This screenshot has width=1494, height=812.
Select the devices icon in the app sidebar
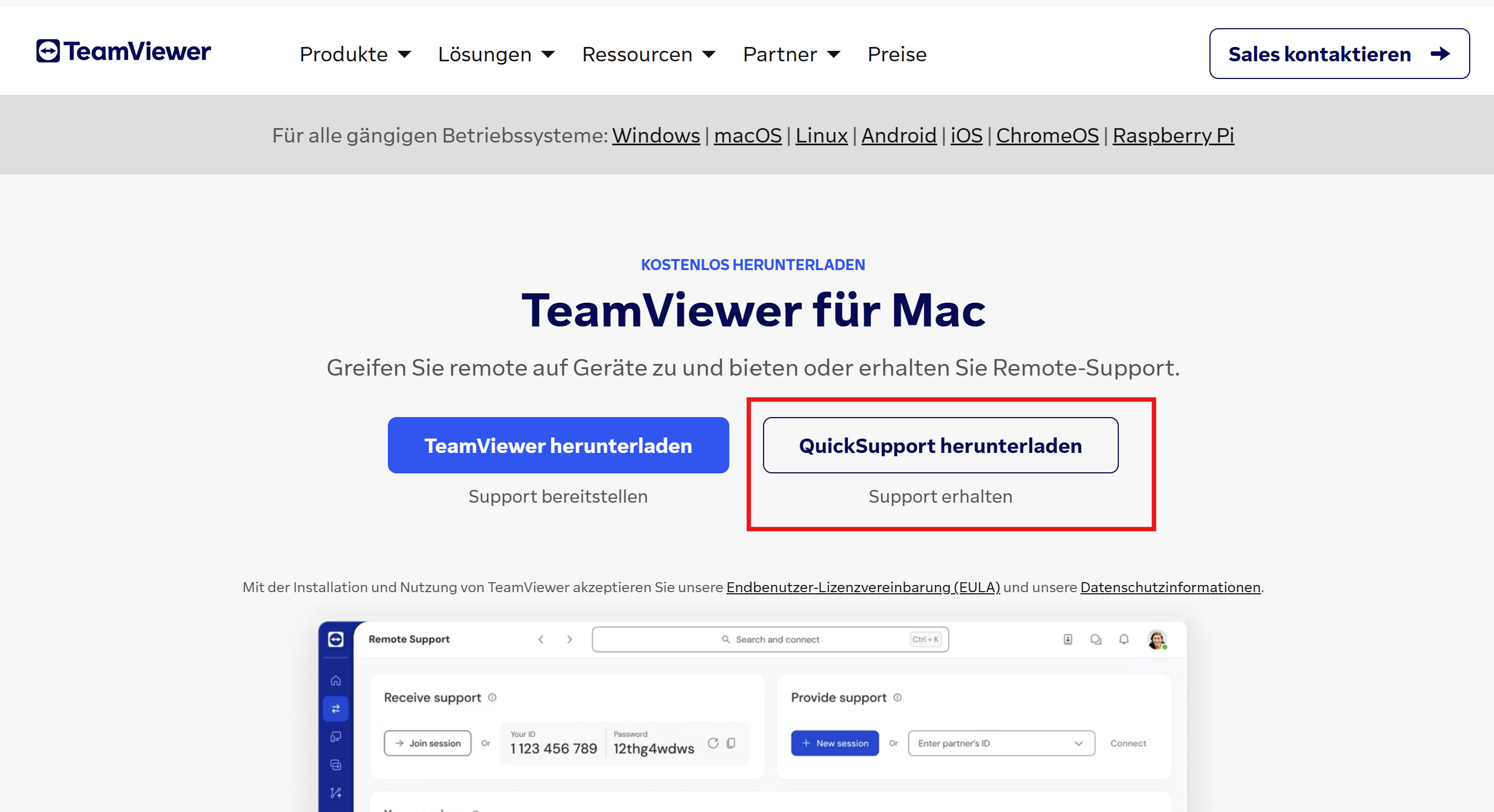coord(336,737)
